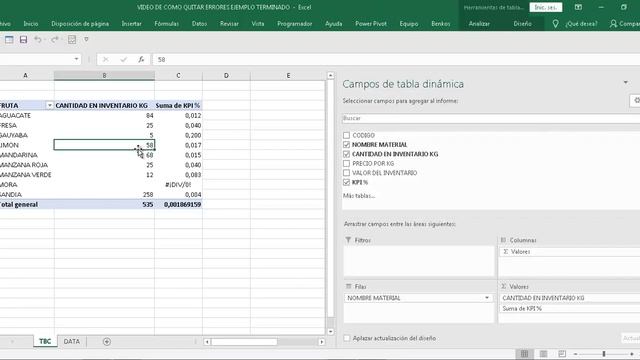Viewport: 640px width, 360px height.
Task: Open the Revisar ribbon tab
Action: [x=229, y=24]
